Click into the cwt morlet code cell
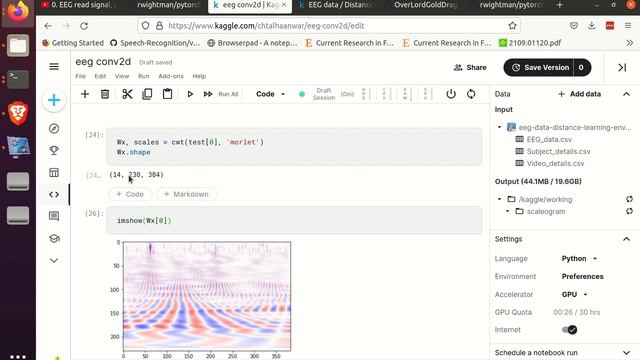Image resolution: width=640 pixels, height=360 pixels. coord(294,147)
